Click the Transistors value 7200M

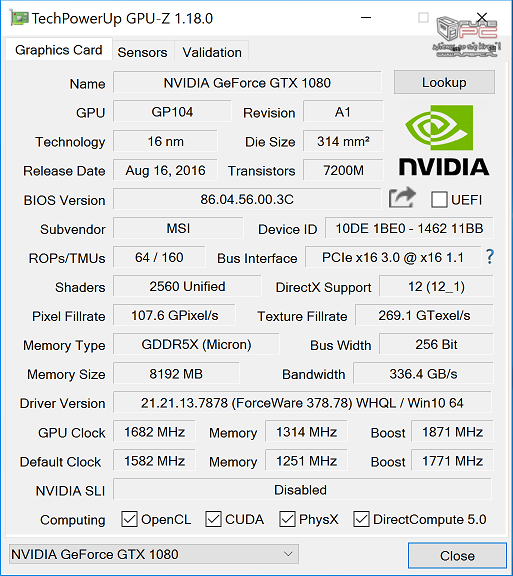coord(343,170)
